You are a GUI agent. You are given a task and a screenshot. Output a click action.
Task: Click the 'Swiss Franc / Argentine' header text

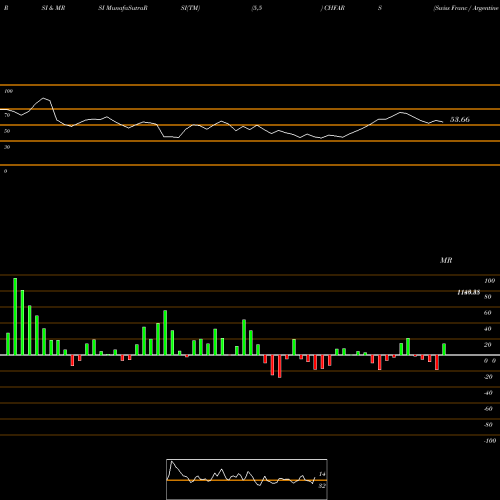tap(466, 8)
